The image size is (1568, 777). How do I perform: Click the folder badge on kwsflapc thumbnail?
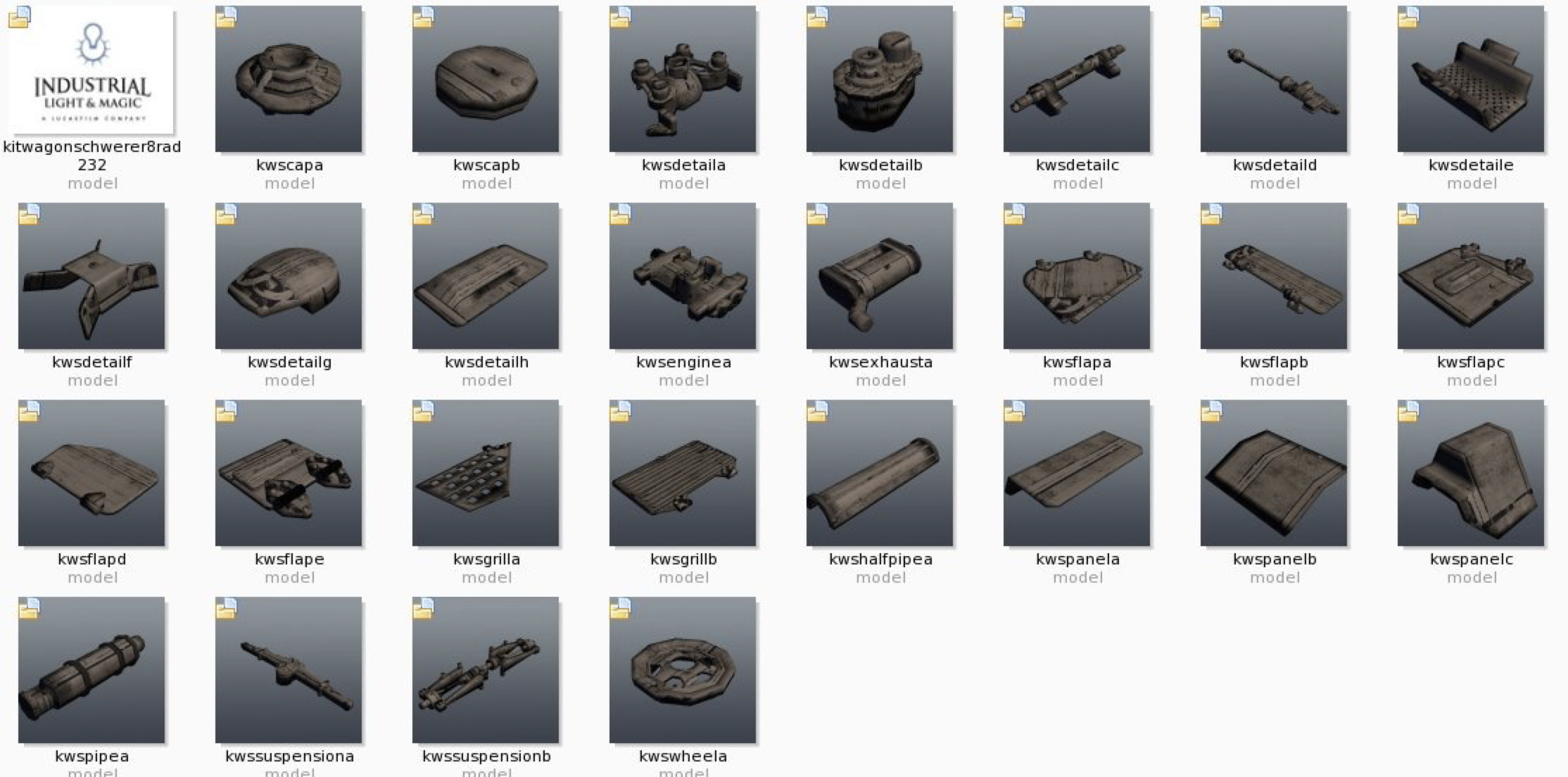click(1408, 215)
